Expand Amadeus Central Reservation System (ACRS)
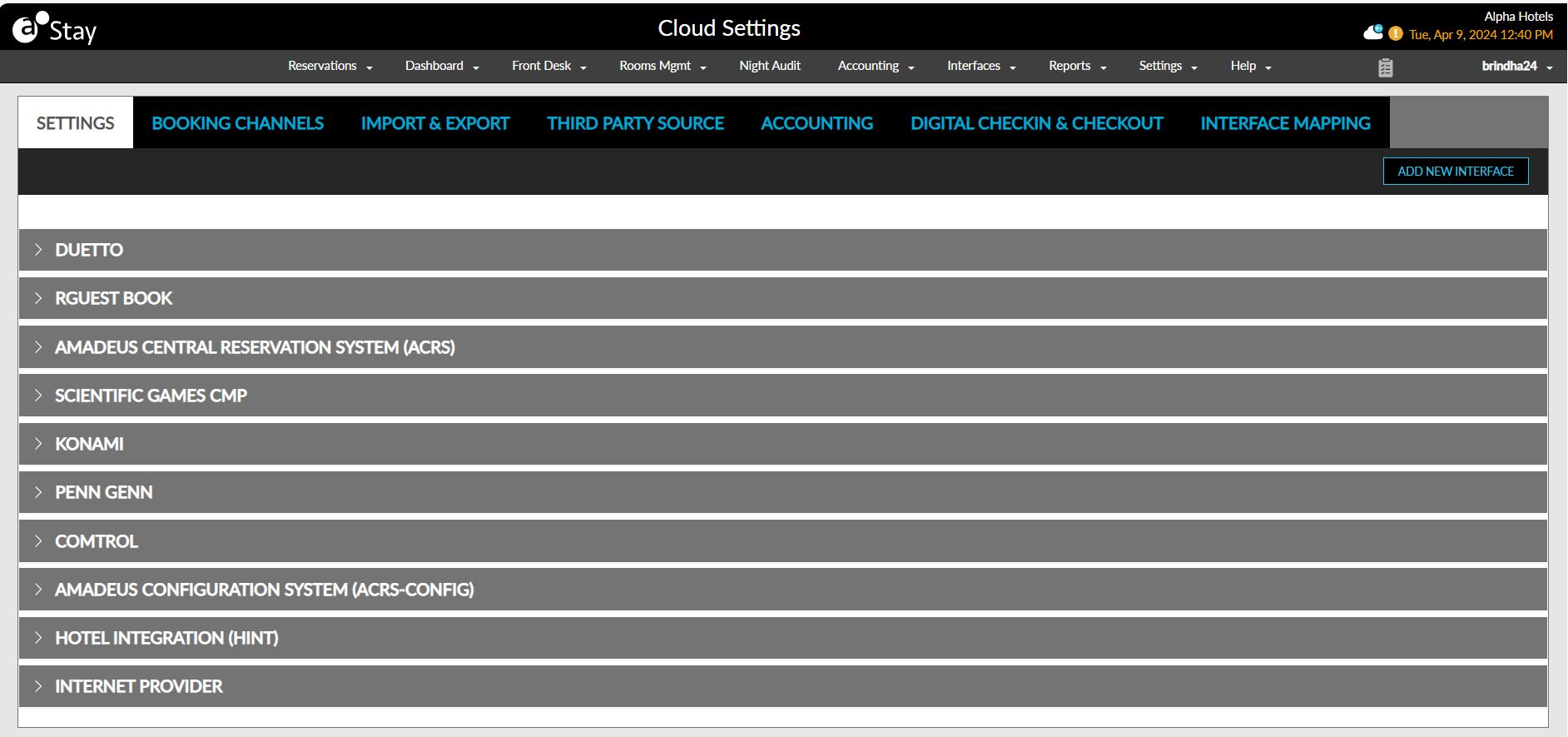Viewport: 1568px width, 737px height. point(255,347)
